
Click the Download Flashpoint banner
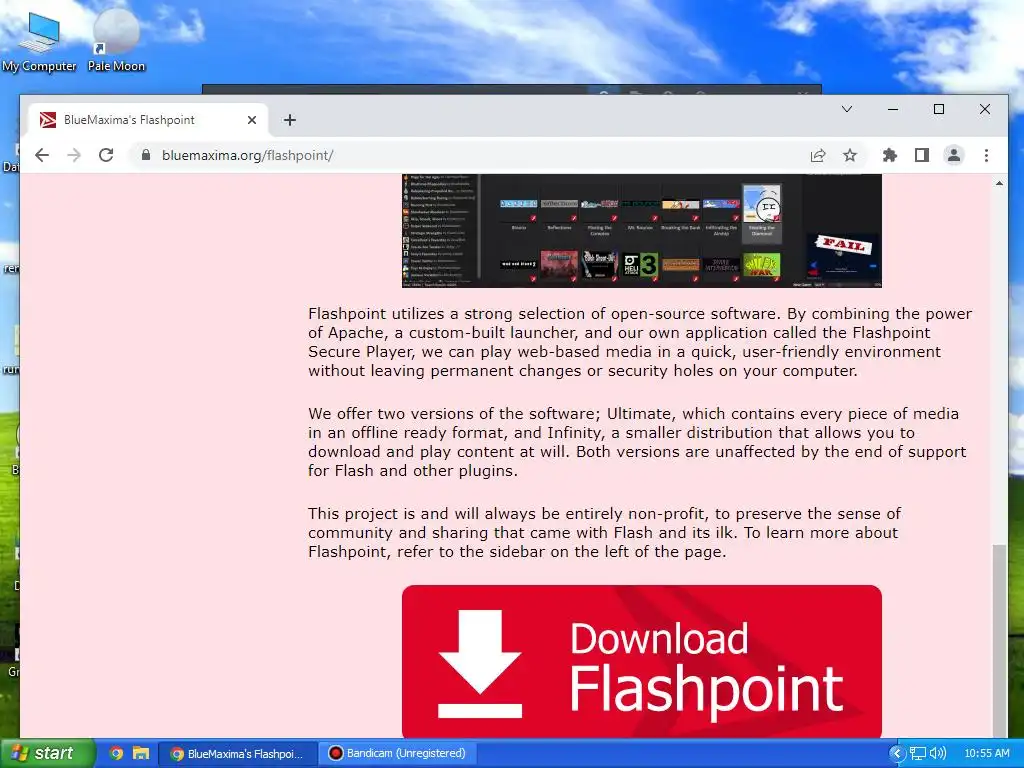[x=641, y=662]
